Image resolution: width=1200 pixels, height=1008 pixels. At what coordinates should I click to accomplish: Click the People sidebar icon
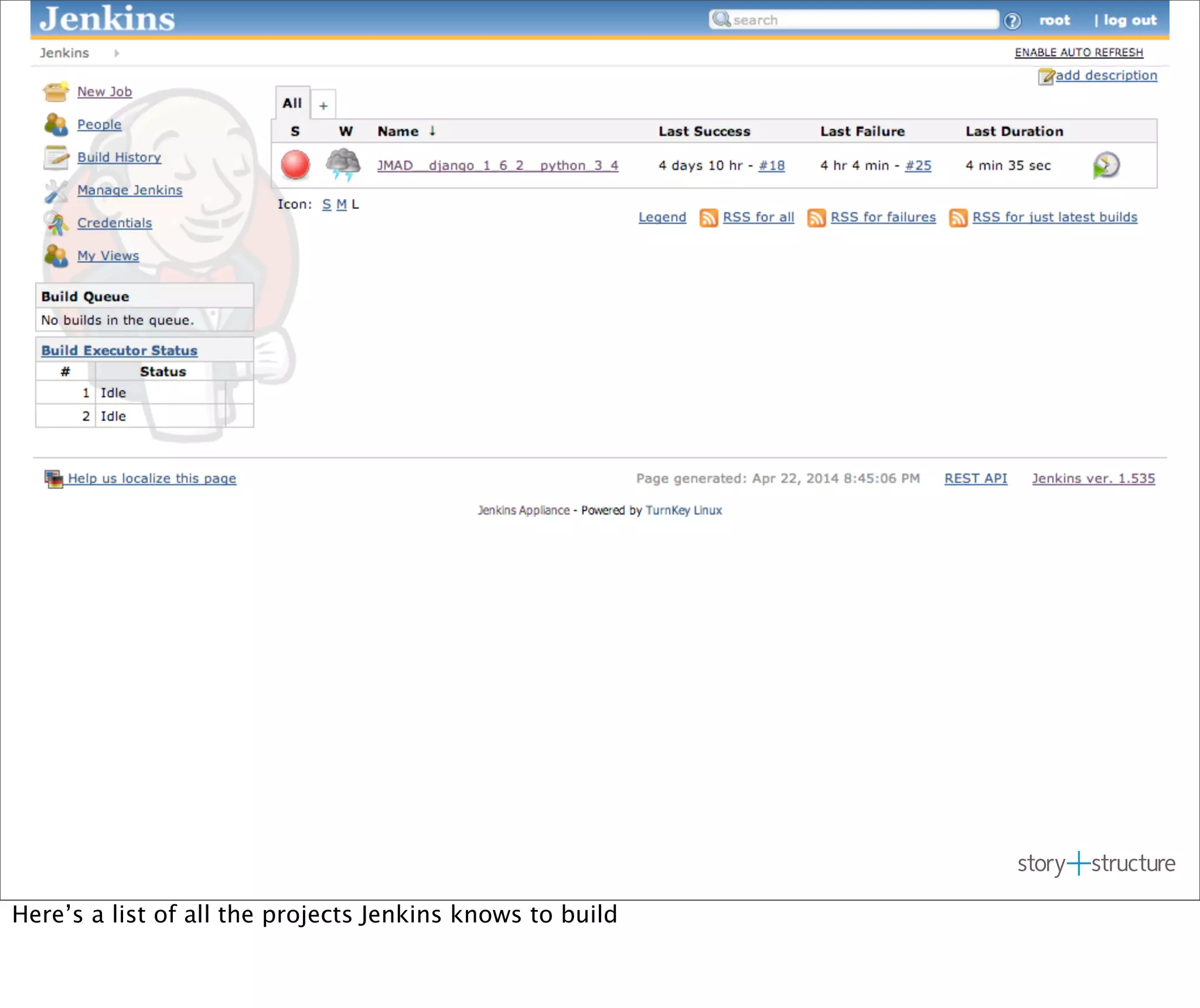[56, 124]
